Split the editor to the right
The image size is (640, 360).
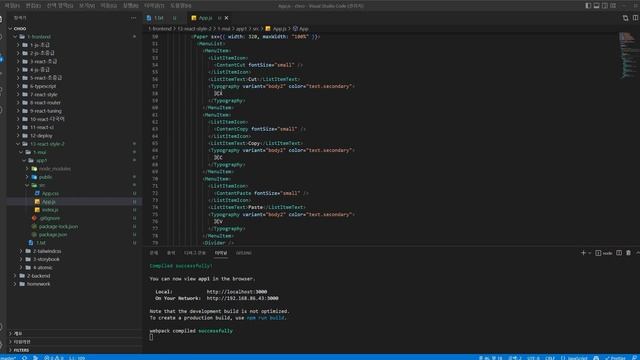(x=635, y=18)
